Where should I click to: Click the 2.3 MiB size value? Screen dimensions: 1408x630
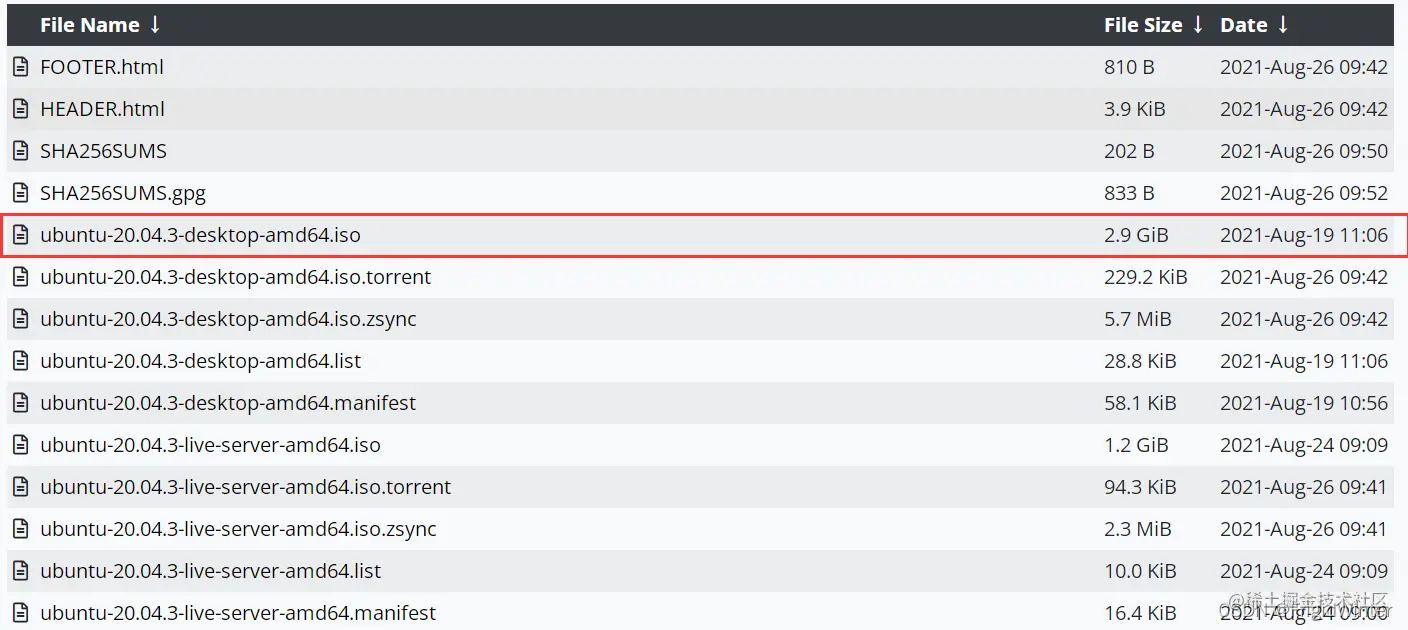coord(1137,529)
